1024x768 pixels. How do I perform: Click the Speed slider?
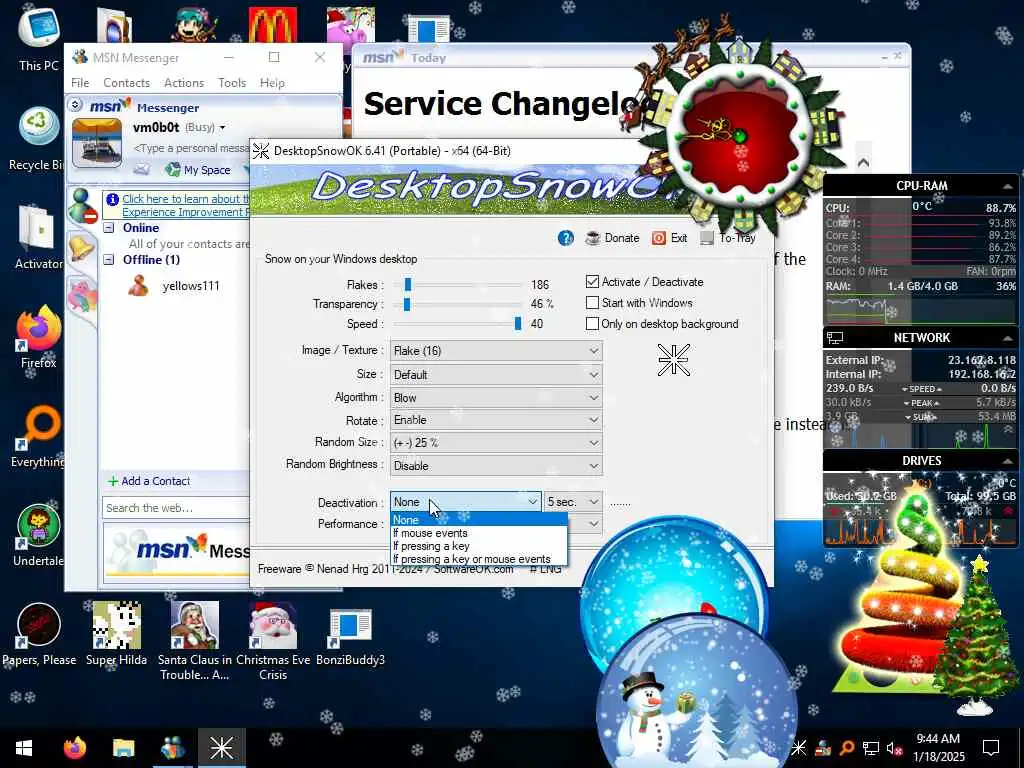coord(458,324)
